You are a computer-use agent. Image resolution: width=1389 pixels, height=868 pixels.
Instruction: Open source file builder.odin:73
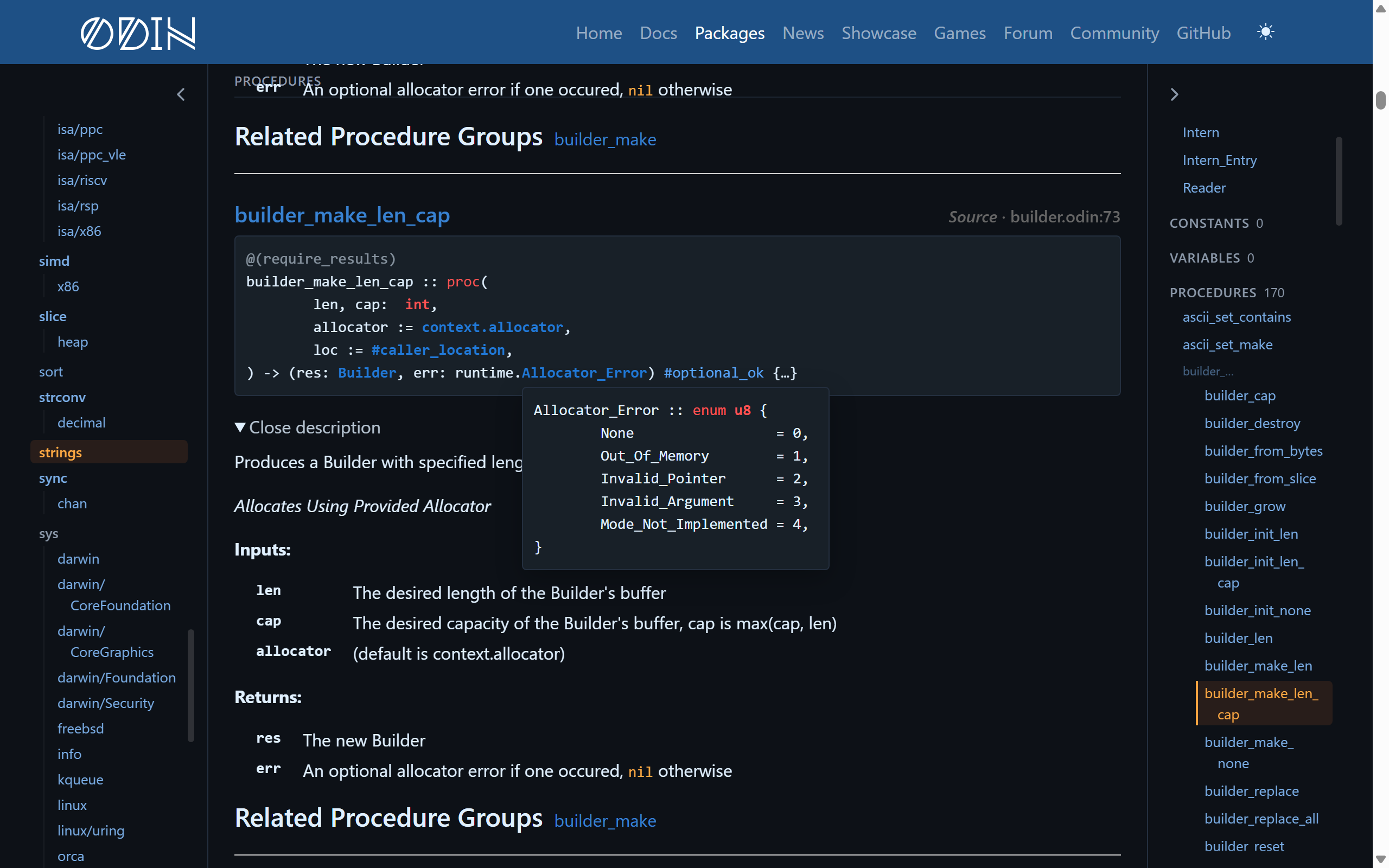1065,216
